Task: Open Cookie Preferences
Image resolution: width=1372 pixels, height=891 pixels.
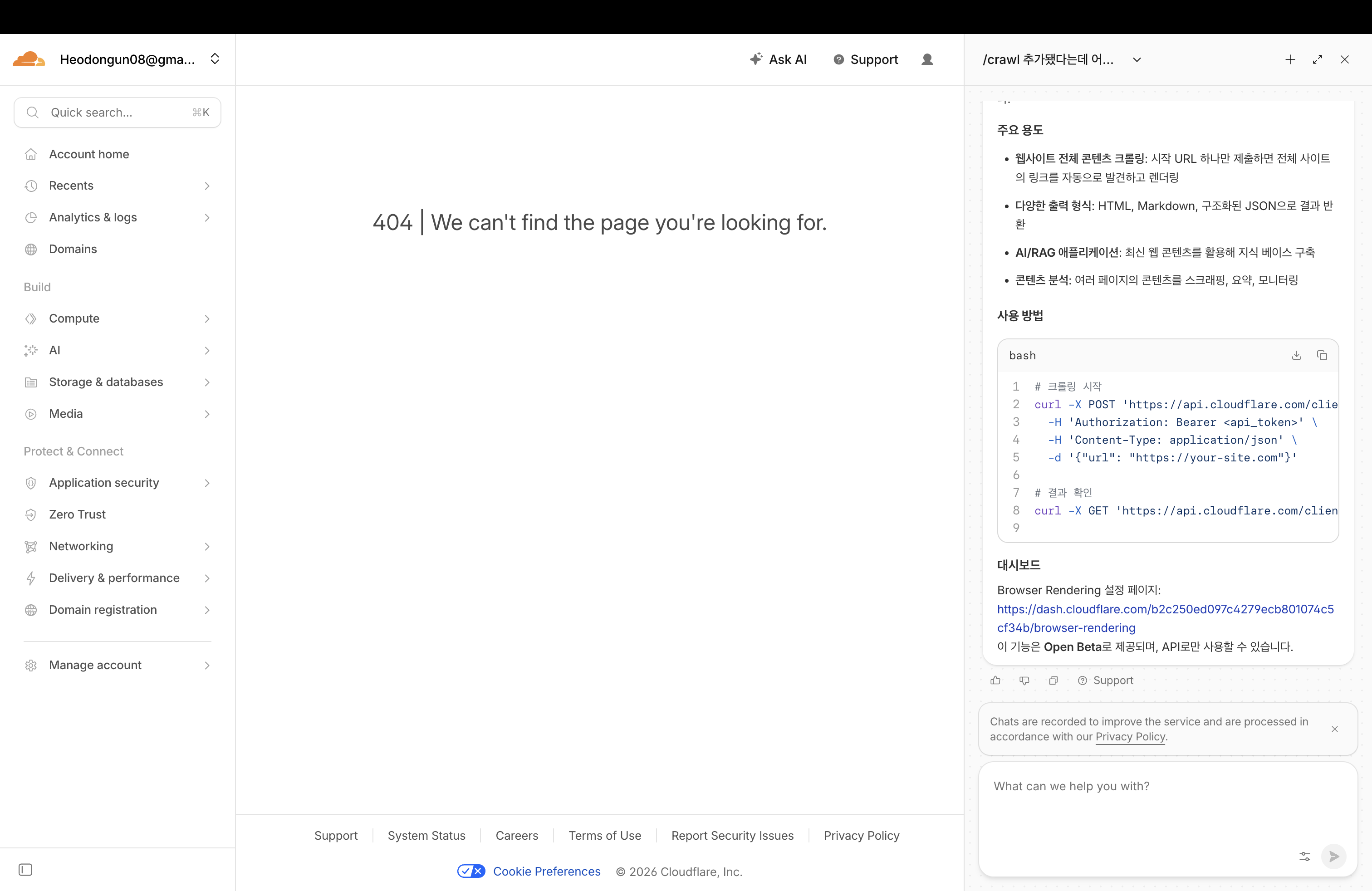Action: click(x=547, y=871)
